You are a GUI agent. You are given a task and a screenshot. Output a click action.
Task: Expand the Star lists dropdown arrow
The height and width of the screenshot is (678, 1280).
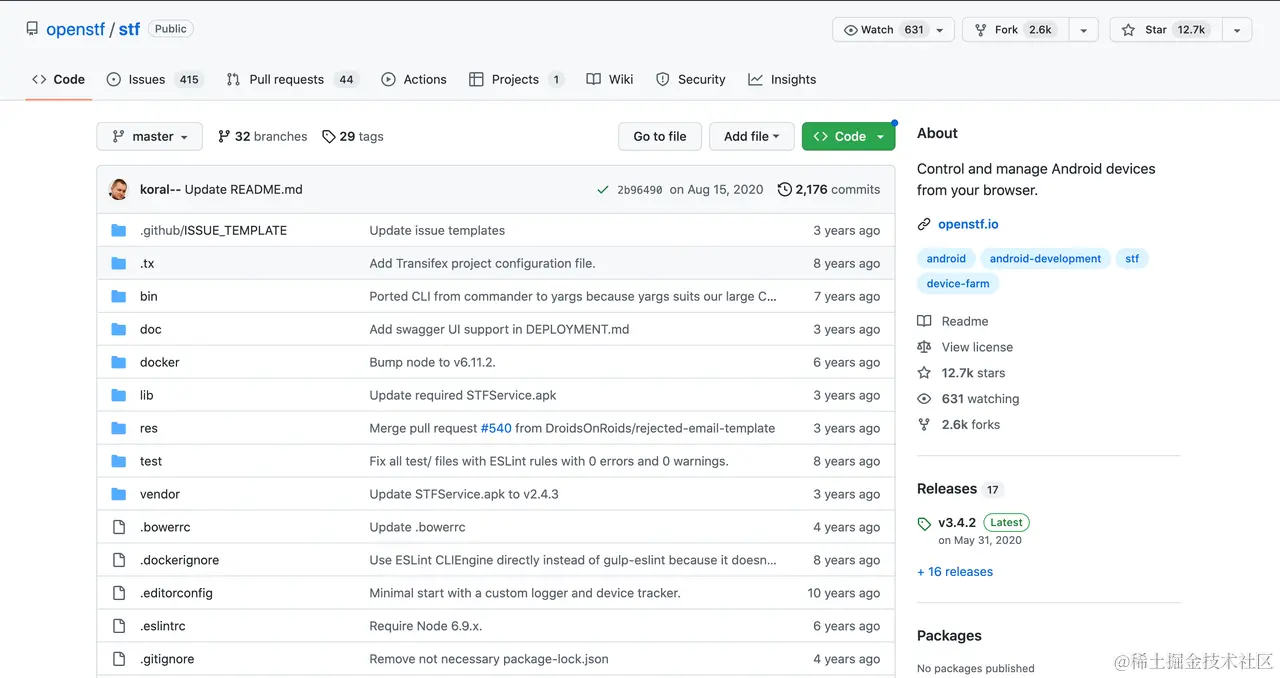click(x=1237, y=30)
